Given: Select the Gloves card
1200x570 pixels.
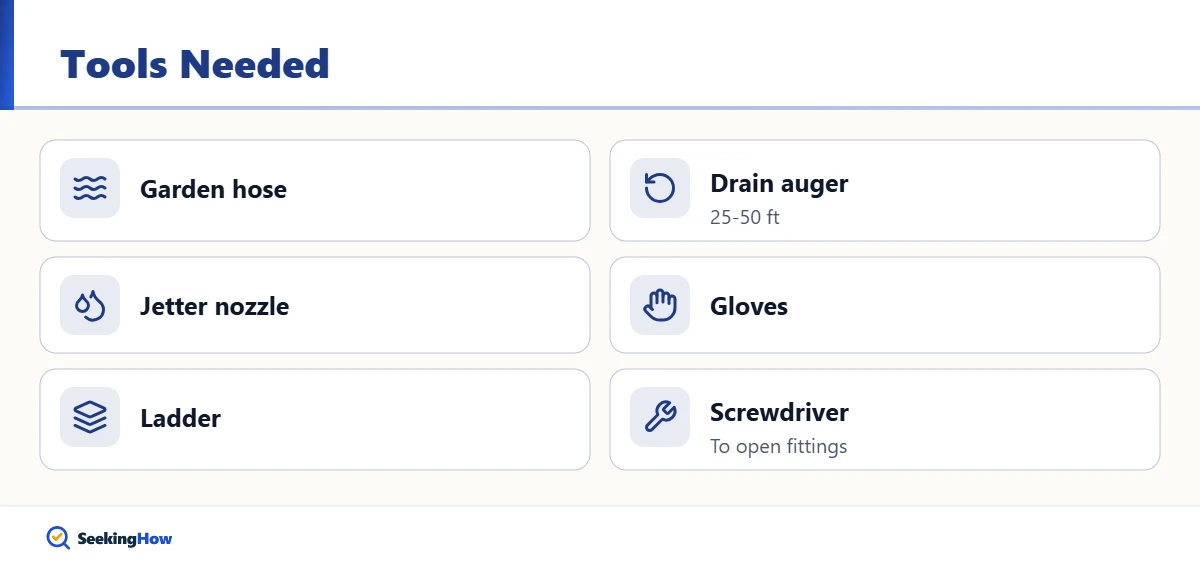Looking at the screenshot, I should tap(885, 305).
